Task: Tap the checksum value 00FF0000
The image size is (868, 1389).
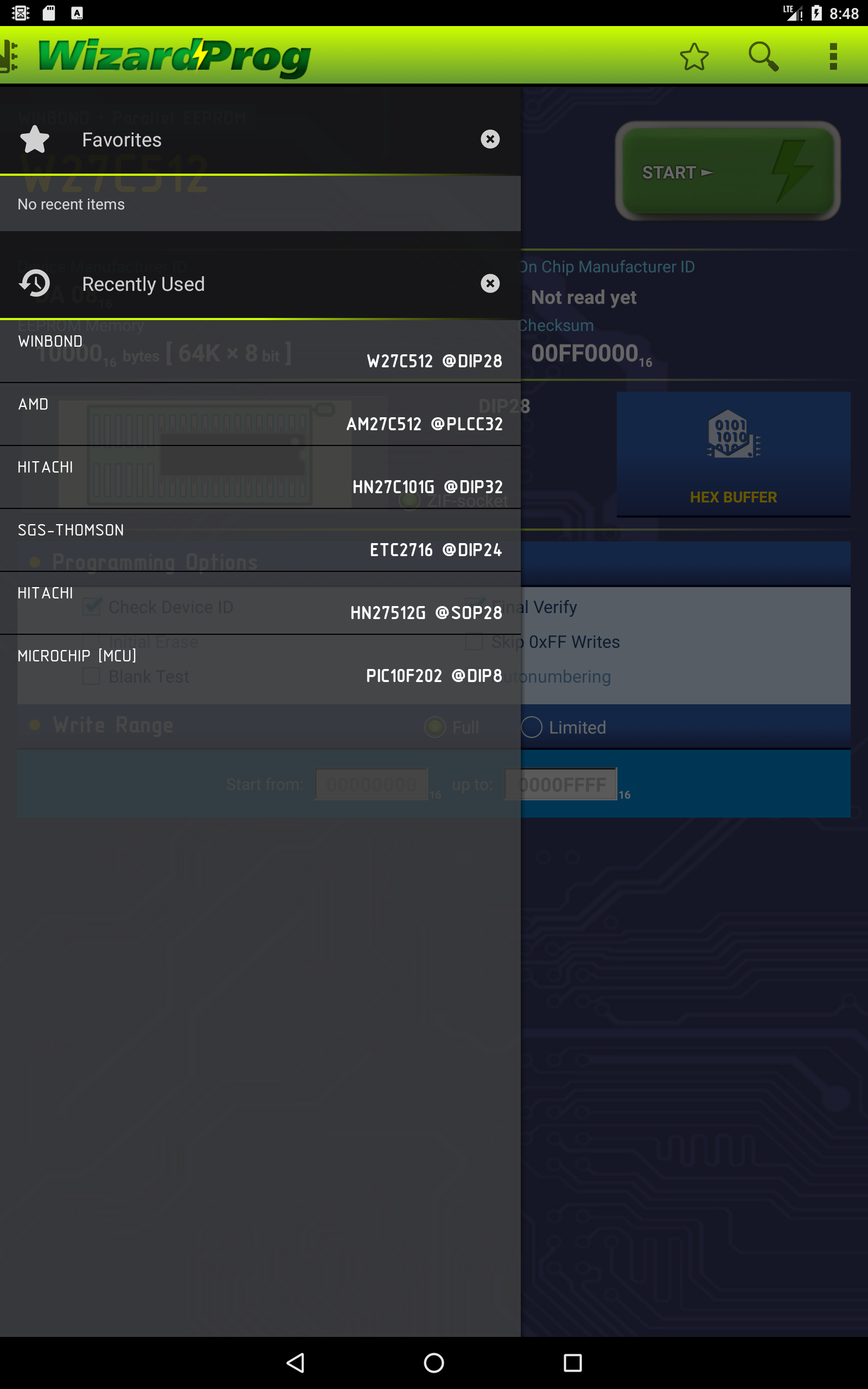Action: [591, 354]
